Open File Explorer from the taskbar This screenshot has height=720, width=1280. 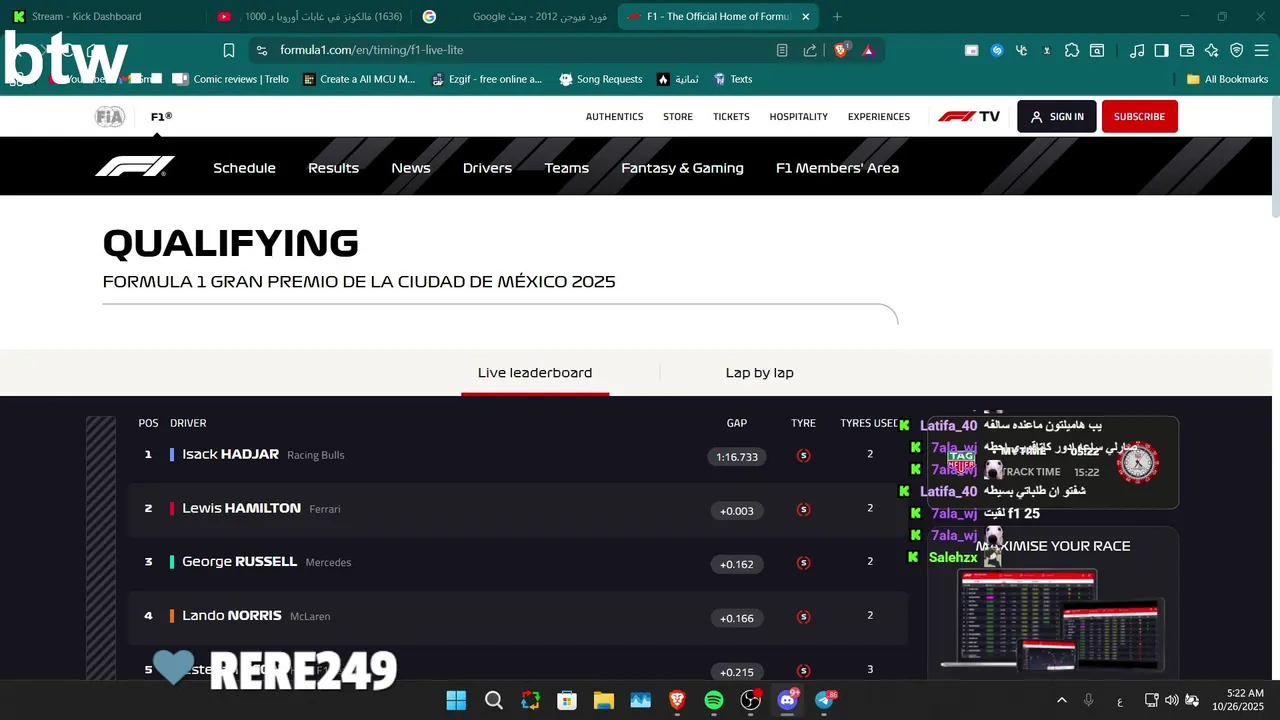(603, 700)
